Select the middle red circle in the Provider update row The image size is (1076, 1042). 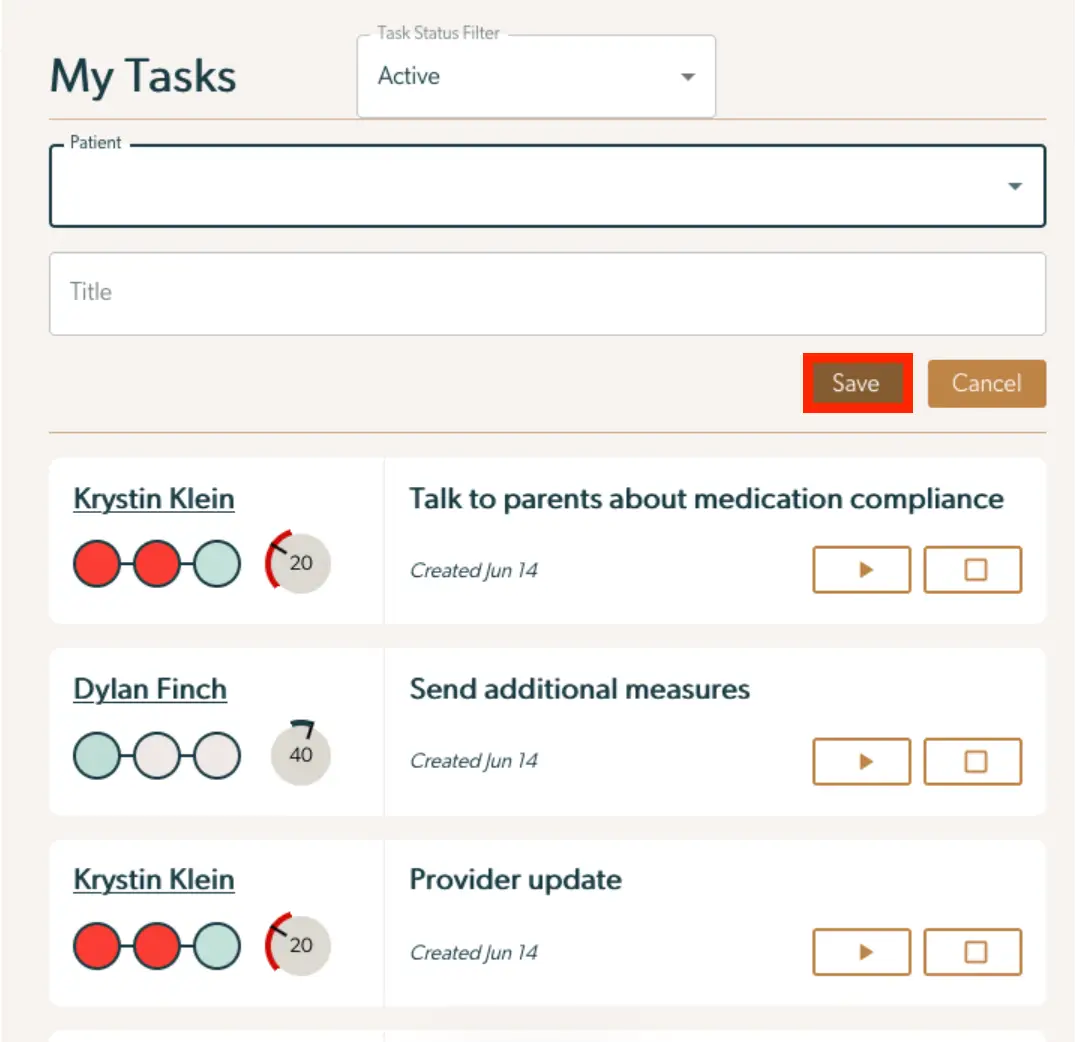156,945
